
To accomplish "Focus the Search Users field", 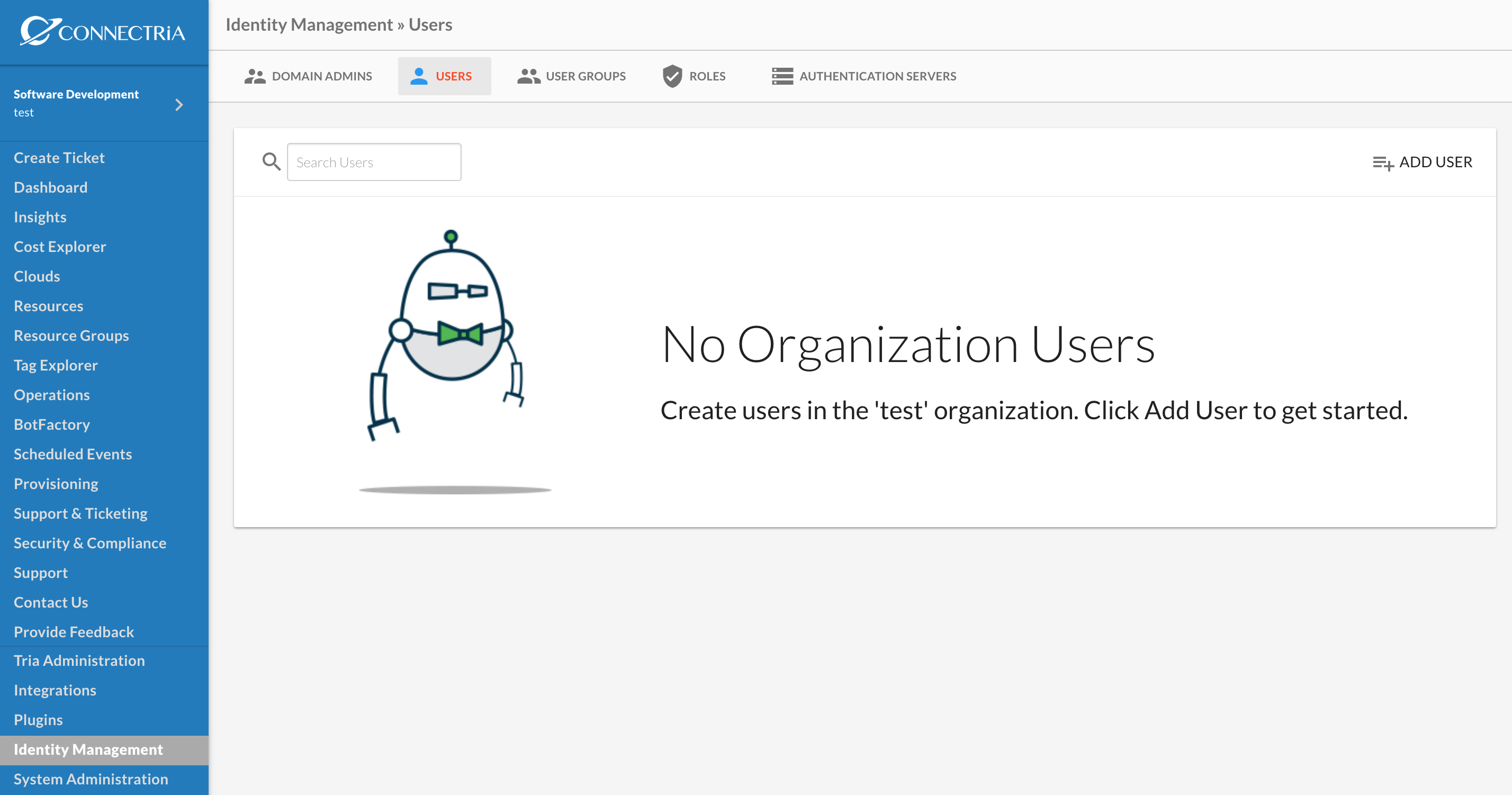I will (x=374, y=162).
